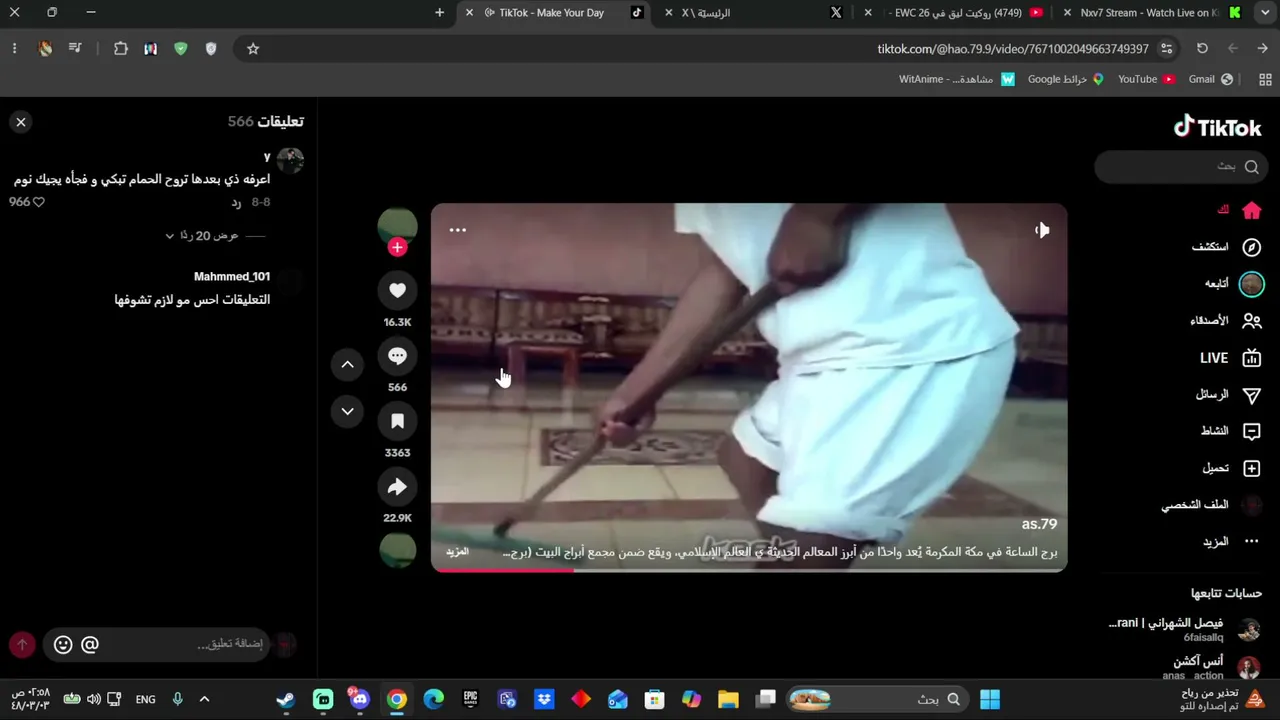
Task: Open a new browser tab
Action: point(439,13)
